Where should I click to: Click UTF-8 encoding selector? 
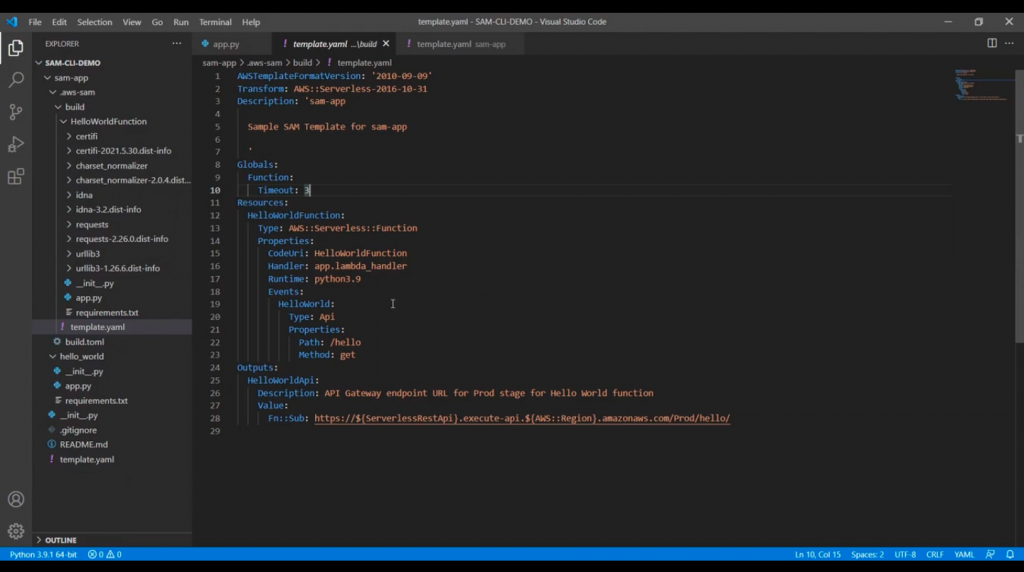(905, 554)
